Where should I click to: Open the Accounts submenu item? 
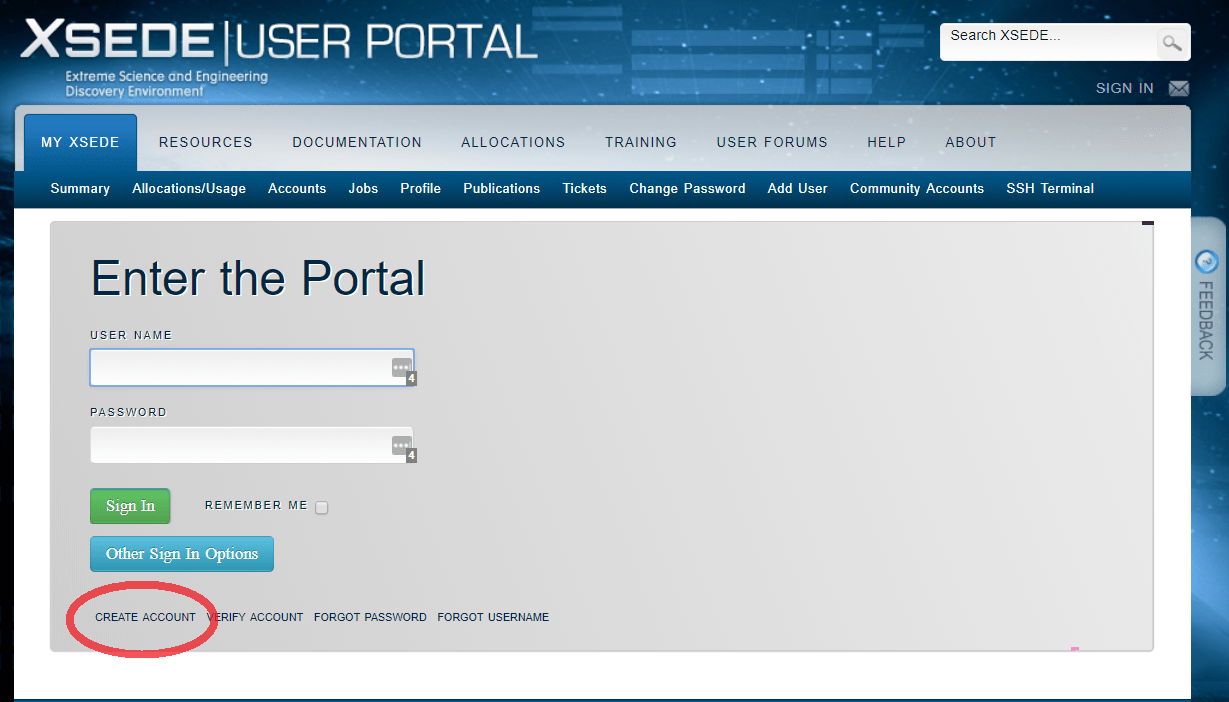pos(297,188)
